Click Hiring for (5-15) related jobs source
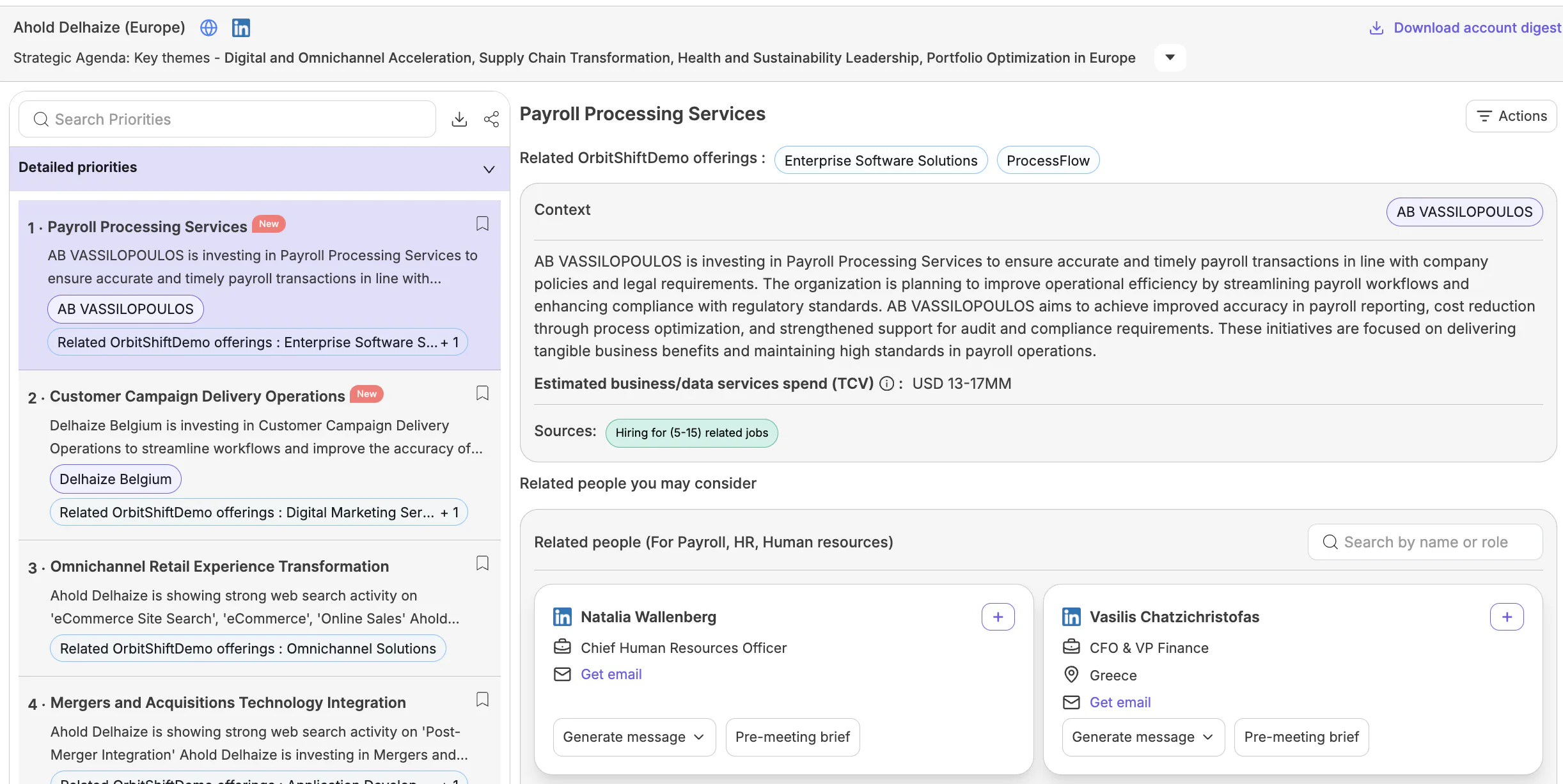The width and height of the screenshot is (1563, 784). click(x=691, y=433)
